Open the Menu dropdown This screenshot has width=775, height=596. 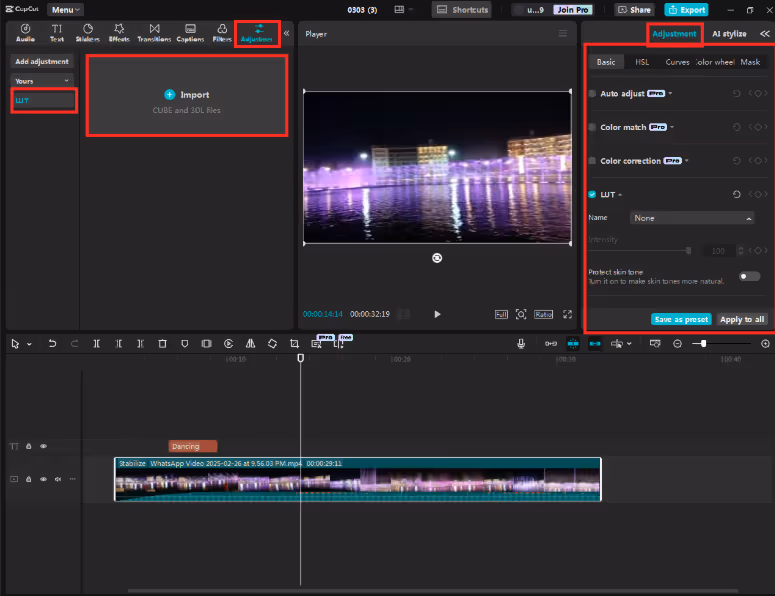click(65, 10)
